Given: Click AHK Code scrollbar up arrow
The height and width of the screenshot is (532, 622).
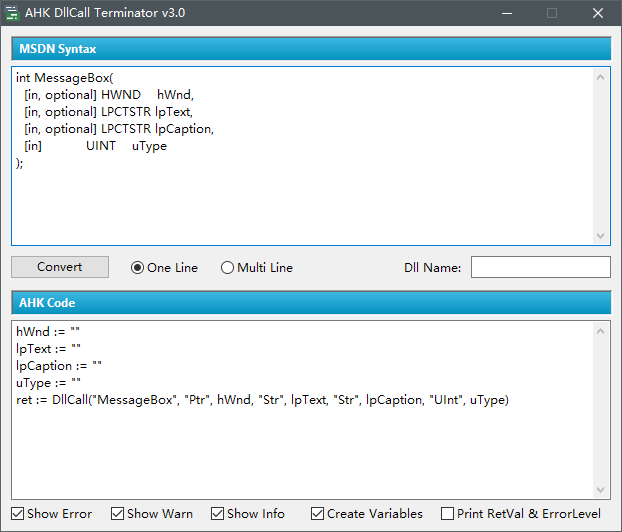Looking at the screenshot, I should [x=601, y=331].
